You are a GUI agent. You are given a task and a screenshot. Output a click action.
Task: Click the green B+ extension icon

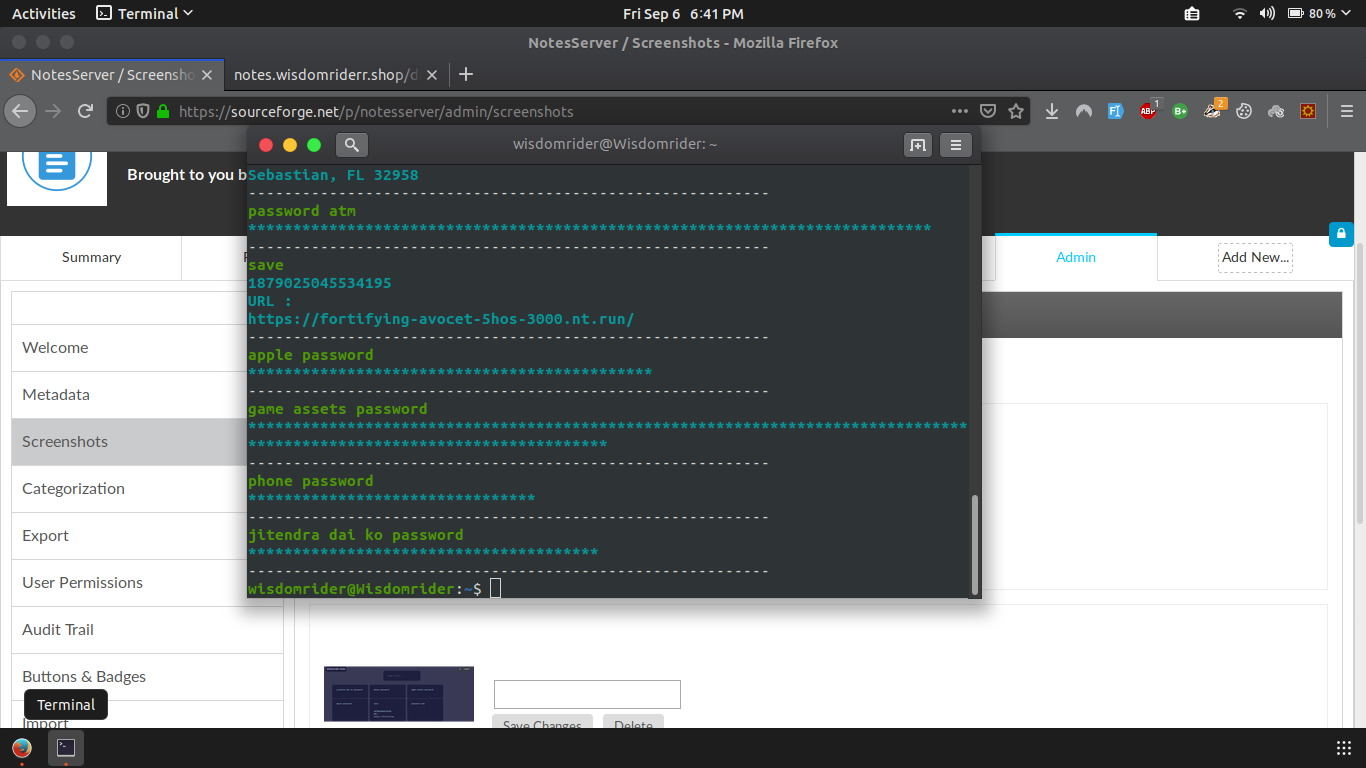(1180, 111)
